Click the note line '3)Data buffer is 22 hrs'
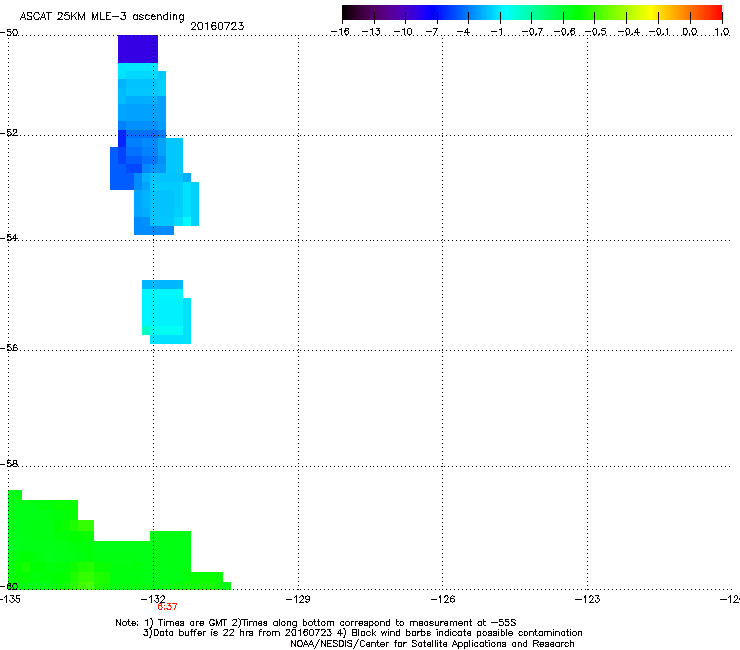This screenshot has width=740, height=650. click(x=362, y=633)
